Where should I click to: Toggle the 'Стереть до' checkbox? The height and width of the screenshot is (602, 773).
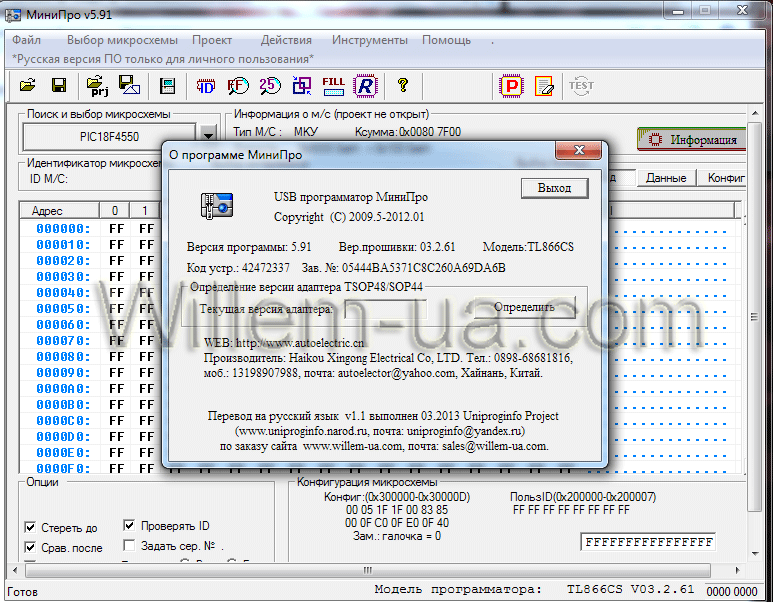(x=30, y=527)
